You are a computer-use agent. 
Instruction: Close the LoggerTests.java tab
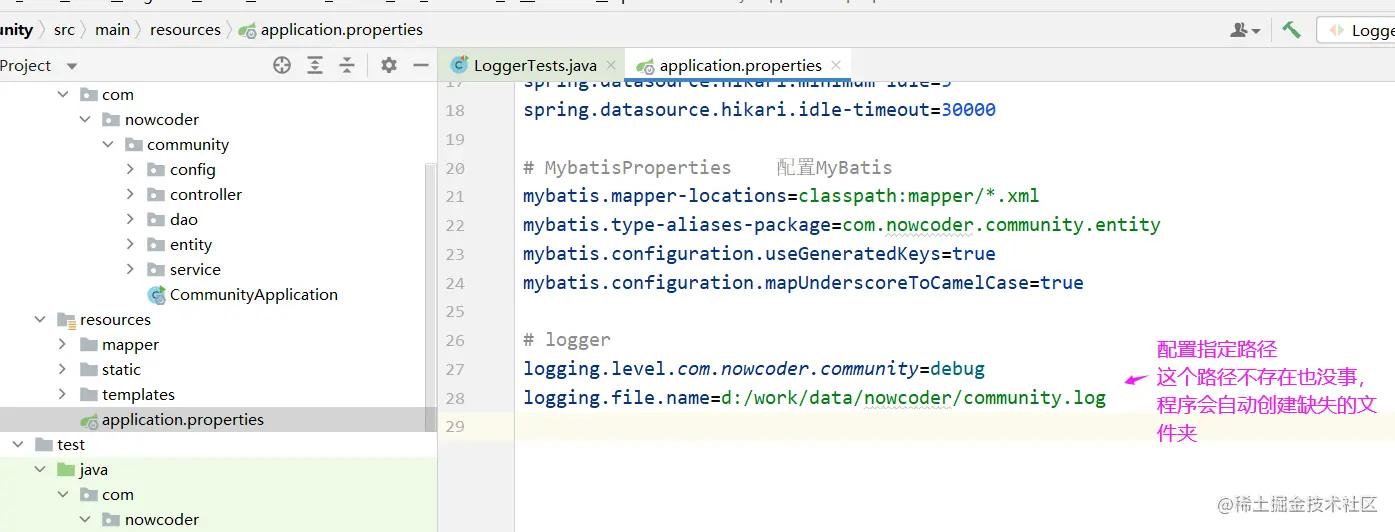(611, 65)
